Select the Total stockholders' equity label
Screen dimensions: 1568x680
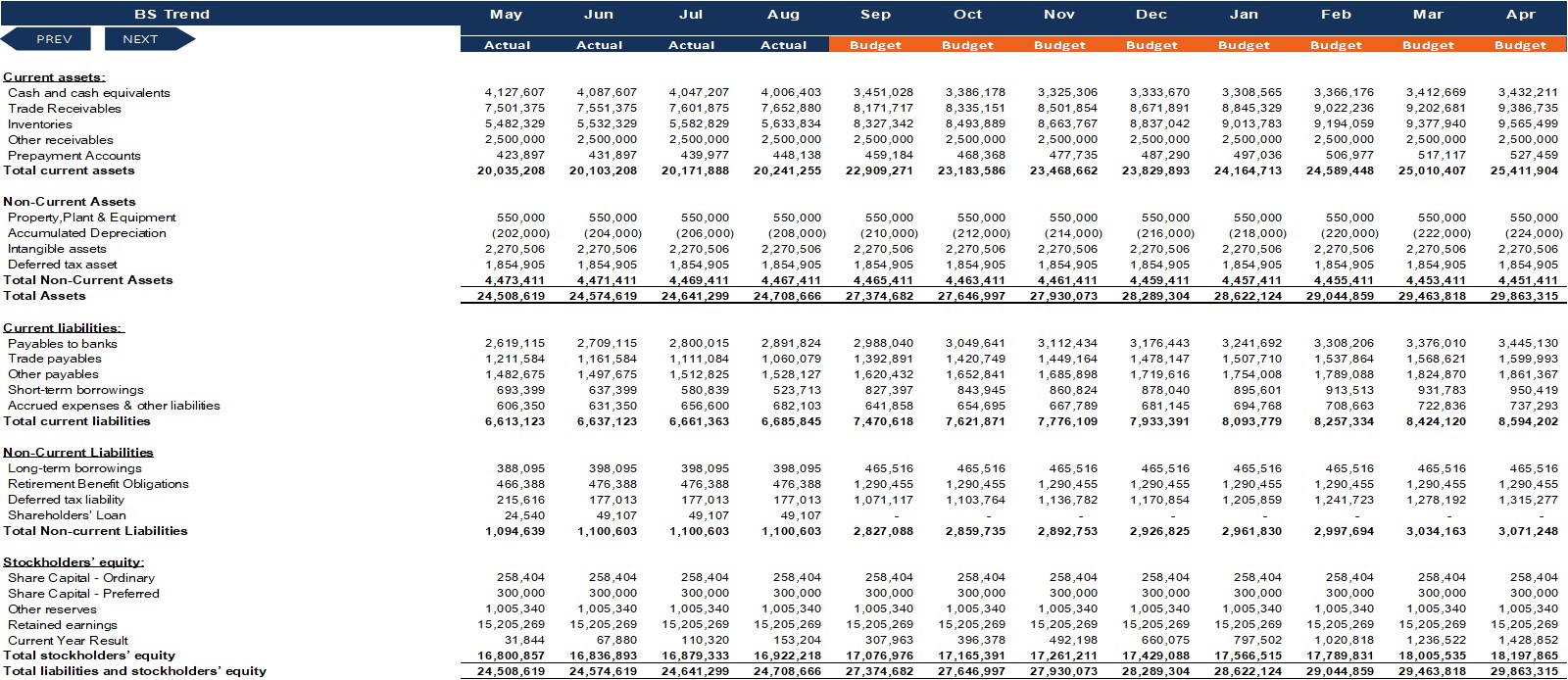(x=89, y=655)
